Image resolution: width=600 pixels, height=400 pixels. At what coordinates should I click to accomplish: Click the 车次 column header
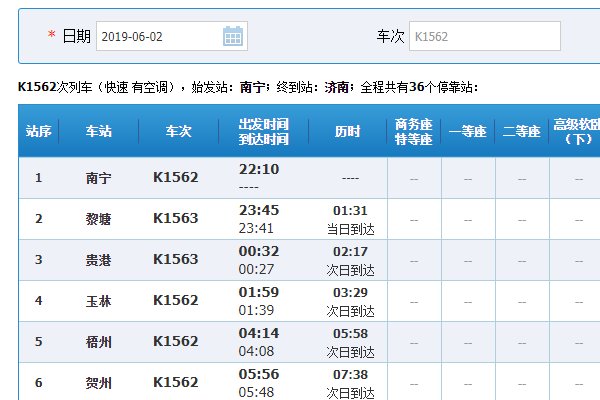tap(178, 131)
